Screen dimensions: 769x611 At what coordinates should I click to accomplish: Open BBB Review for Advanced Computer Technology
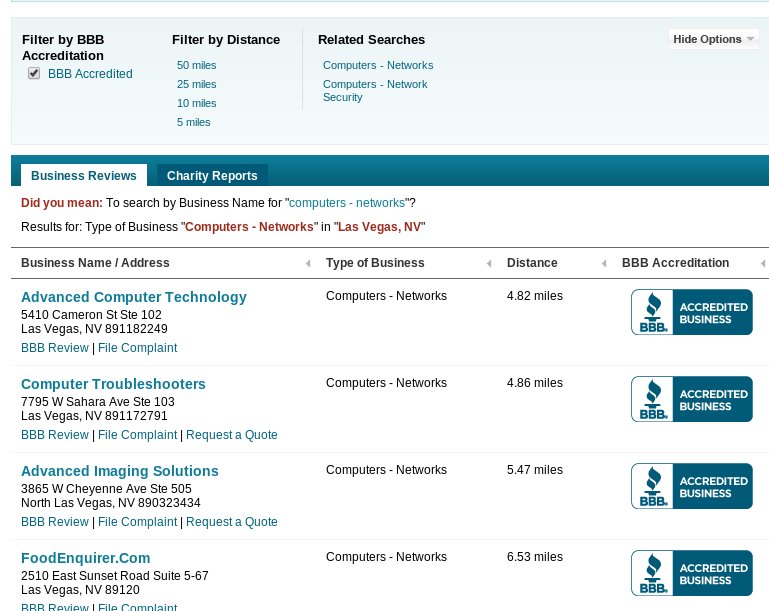coord(54,348)
